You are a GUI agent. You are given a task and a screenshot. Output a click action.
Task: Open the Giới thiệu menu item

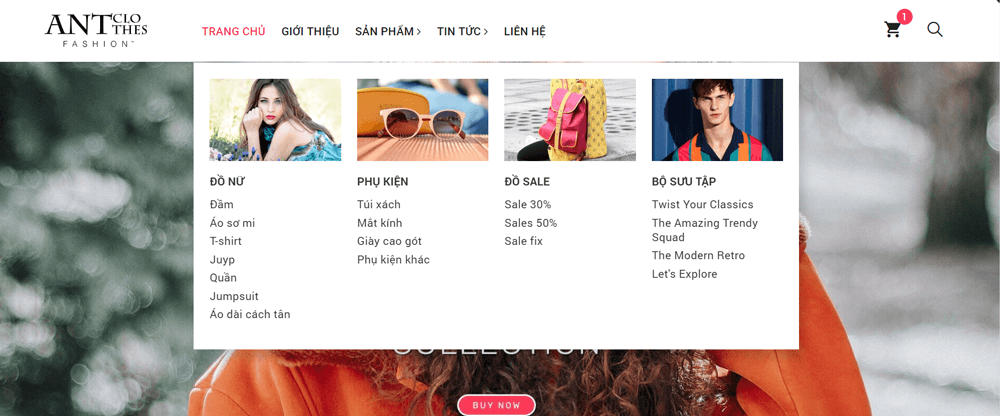[311, 31]
